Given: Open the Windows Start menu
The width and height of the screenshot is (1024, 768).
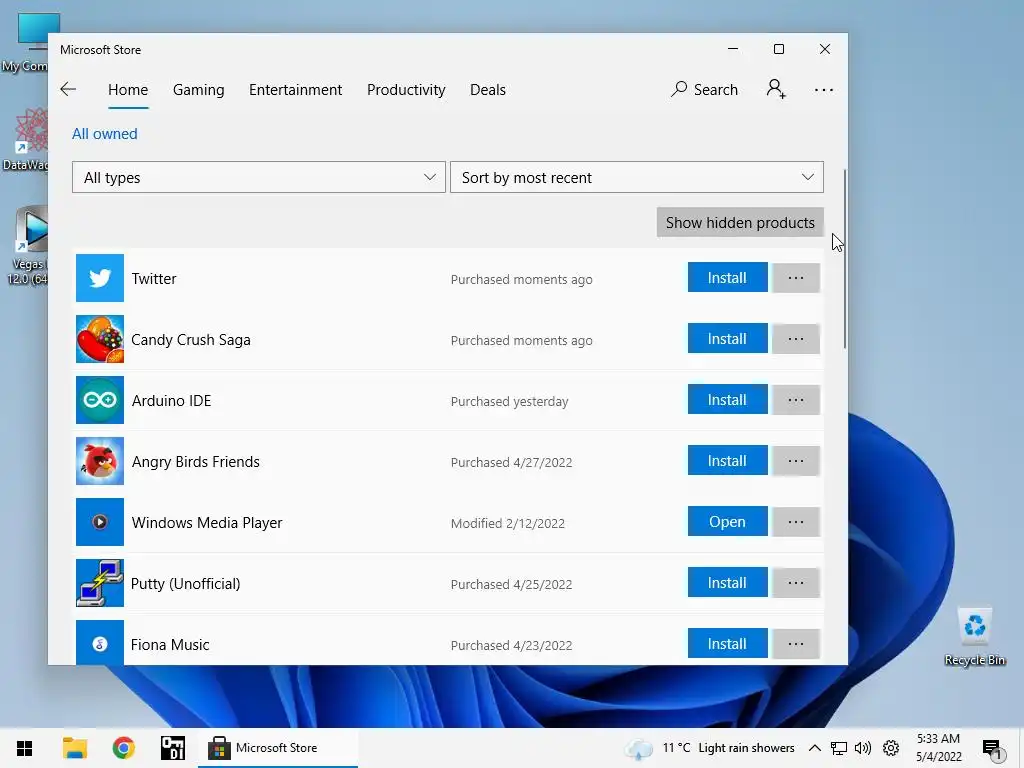Looking at the screenshot, I should pos(25,748).
